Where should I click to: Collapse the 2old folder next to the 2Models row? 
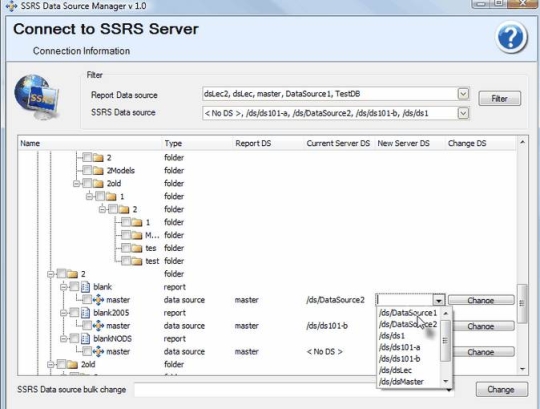tap(76, 183)
